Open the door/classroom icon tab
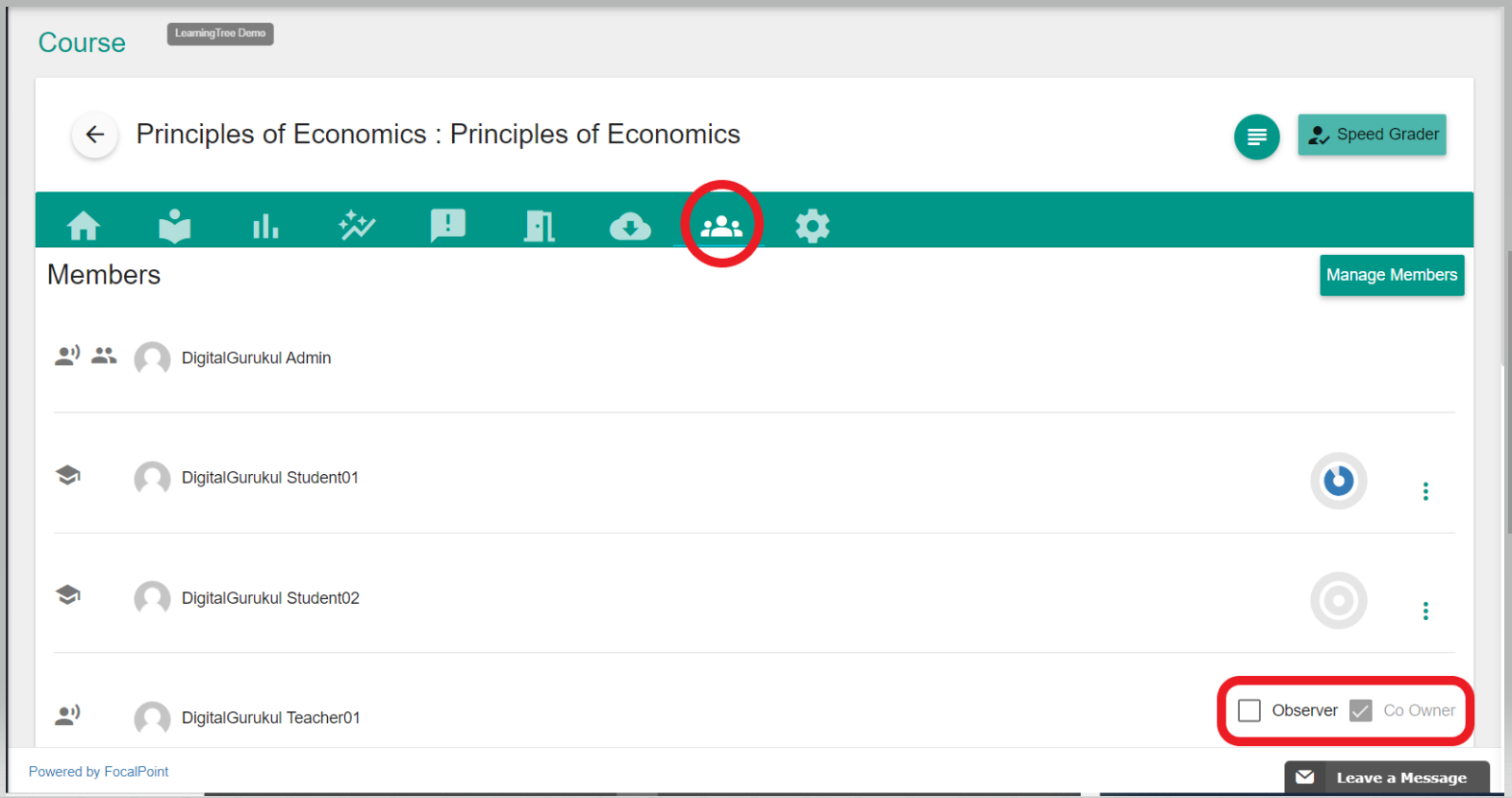1512x798 pixels. point(539,226)
